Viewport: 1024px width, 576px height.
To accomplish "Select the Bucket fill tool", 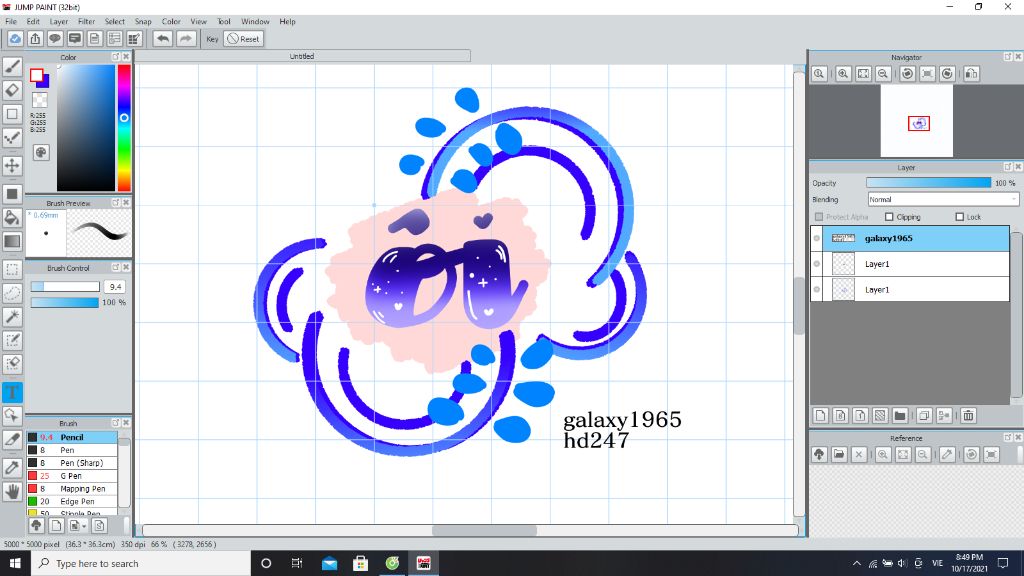I will (12, 217).
